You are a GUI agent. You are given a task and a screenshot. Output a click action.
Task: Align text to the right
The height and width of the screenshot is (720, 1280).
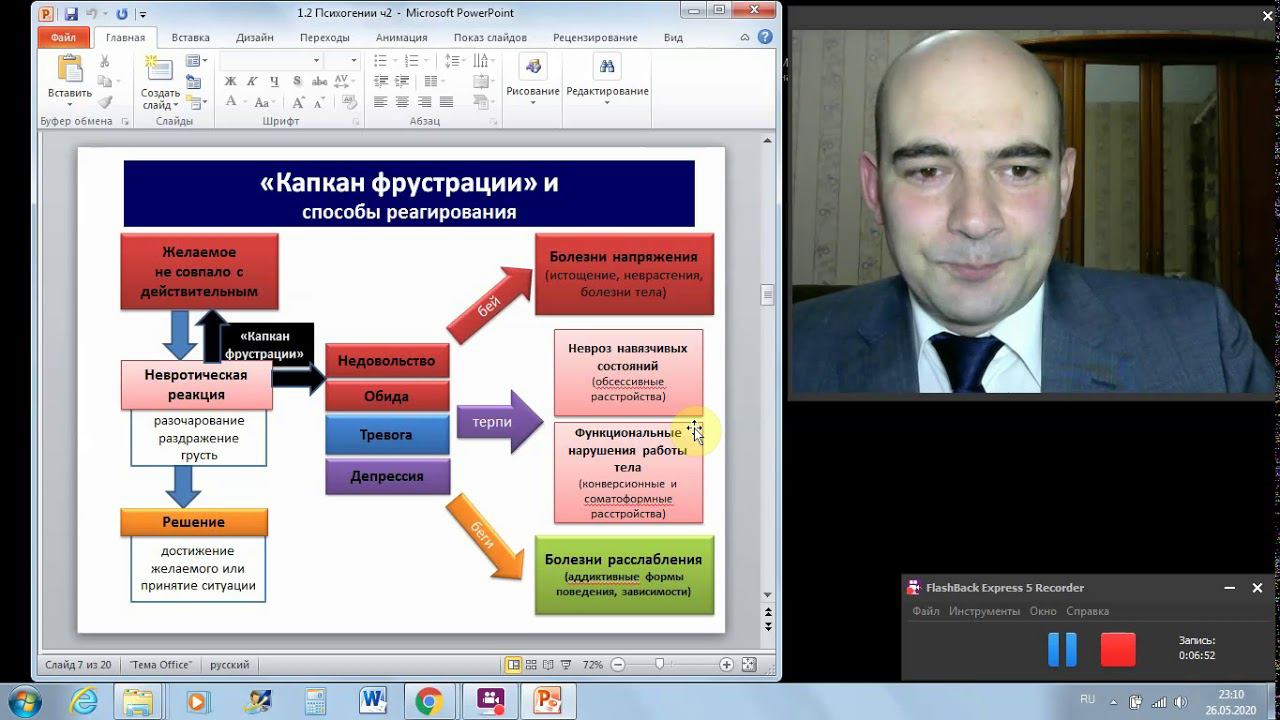(424, 102)
